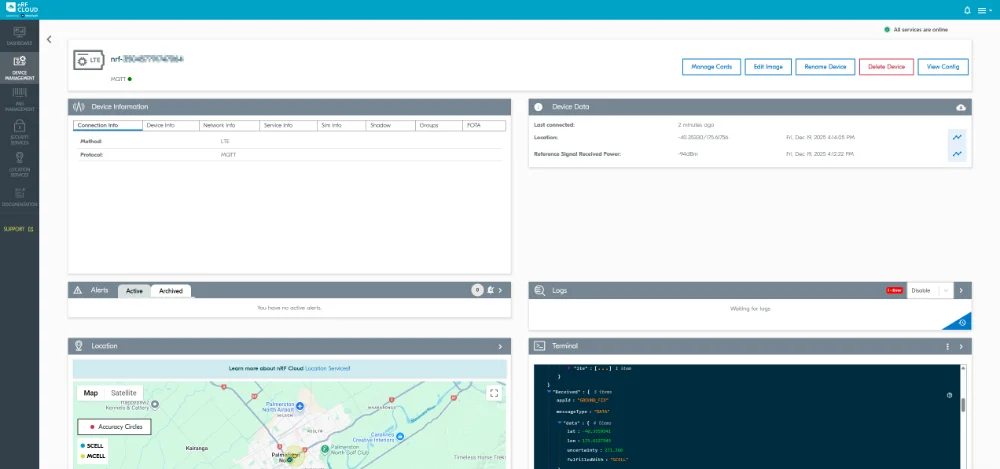Follow the Location Services link
This screenshot has width=1000, height=469.
pos(327,369)
